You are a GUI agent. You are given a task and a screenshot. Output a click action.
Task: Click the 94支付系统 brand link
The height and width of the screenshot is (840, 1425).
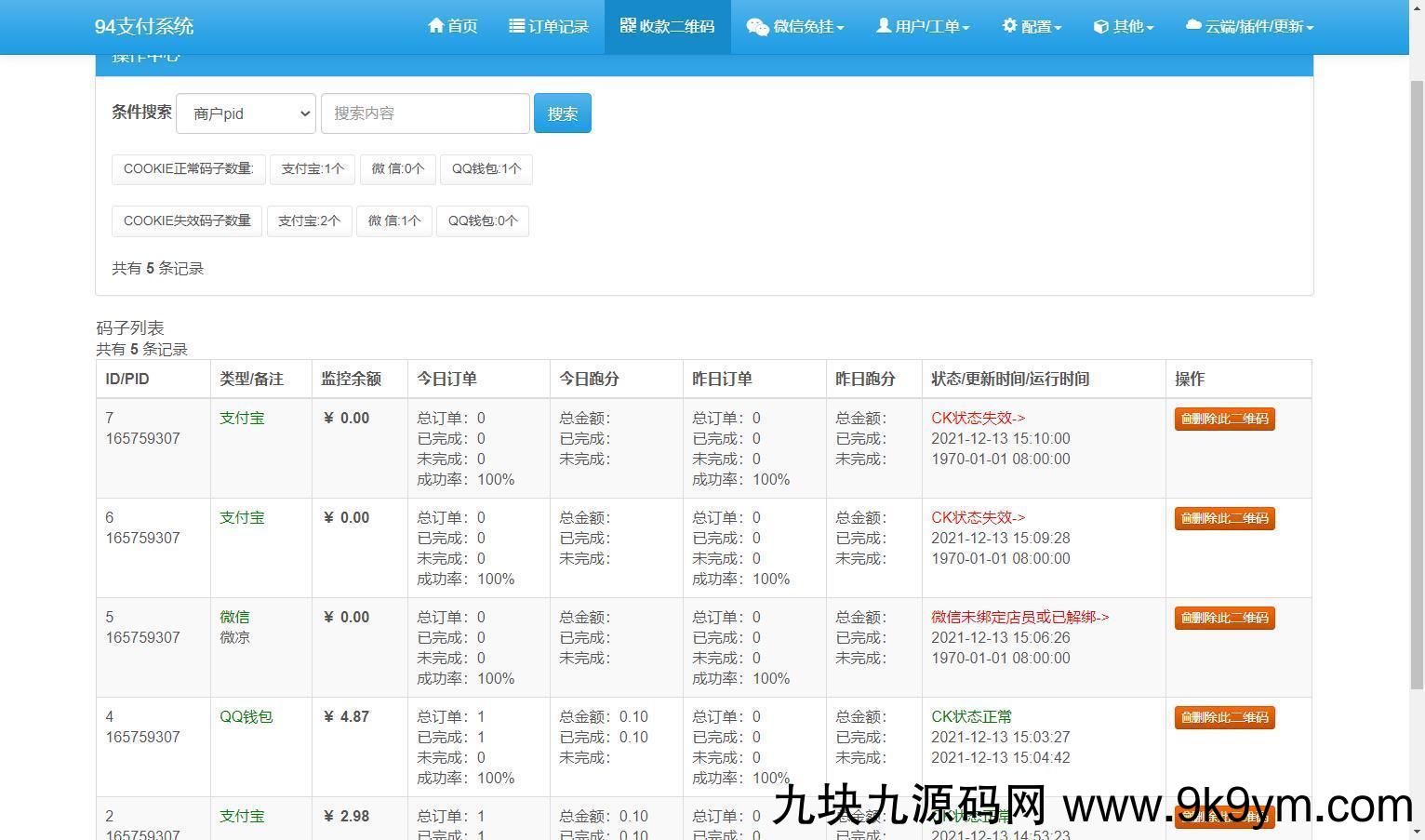144,26
